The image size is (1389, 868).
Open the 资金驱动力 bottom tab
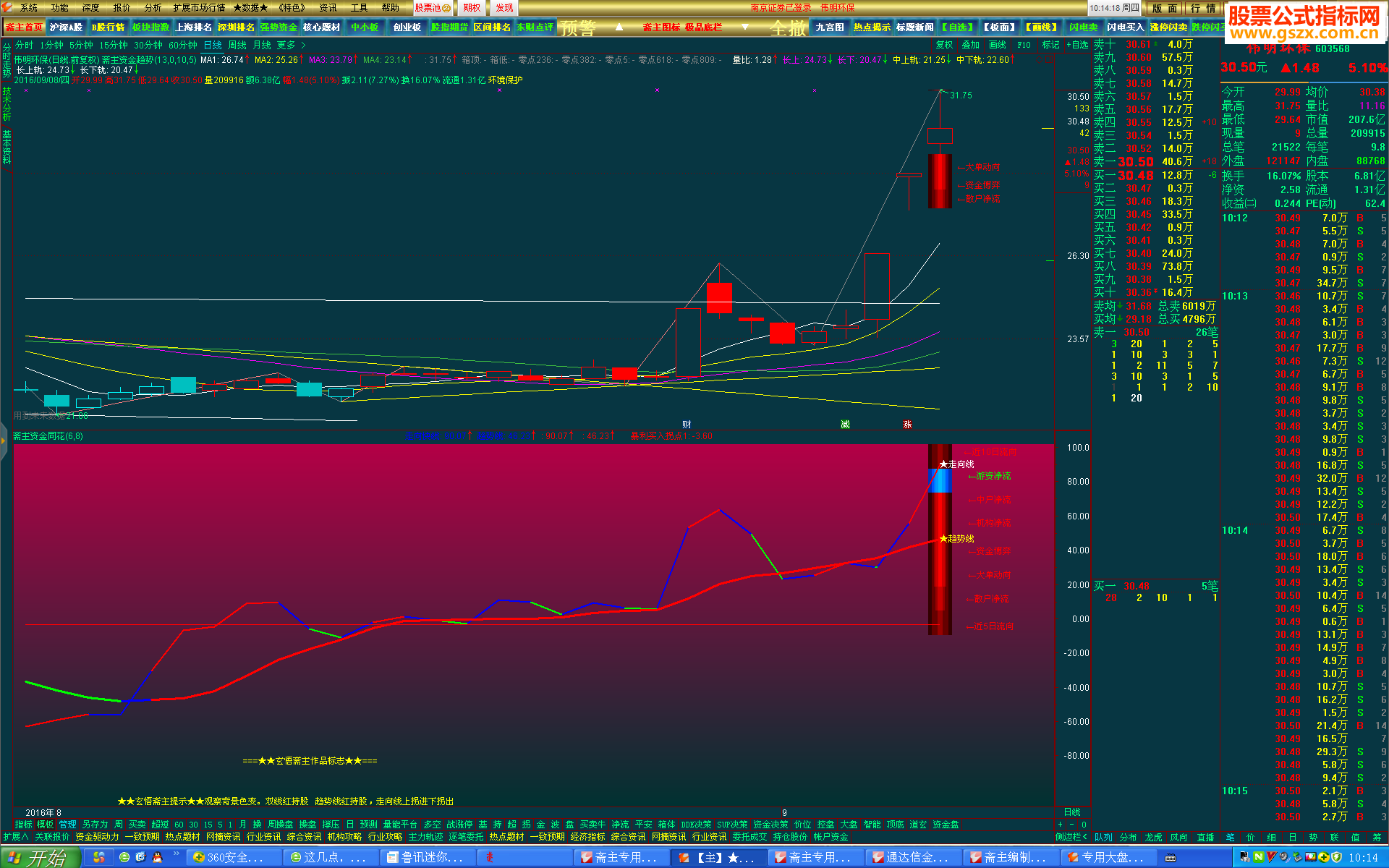pyautogui.click(x=97, y=837)
